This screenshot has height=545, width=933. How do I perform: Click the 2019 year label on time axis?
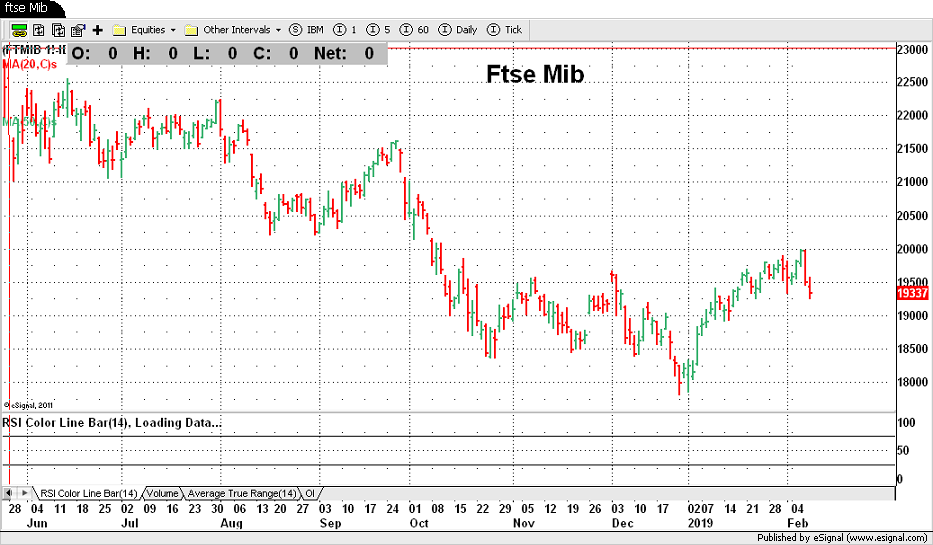[x=700, y=523]
